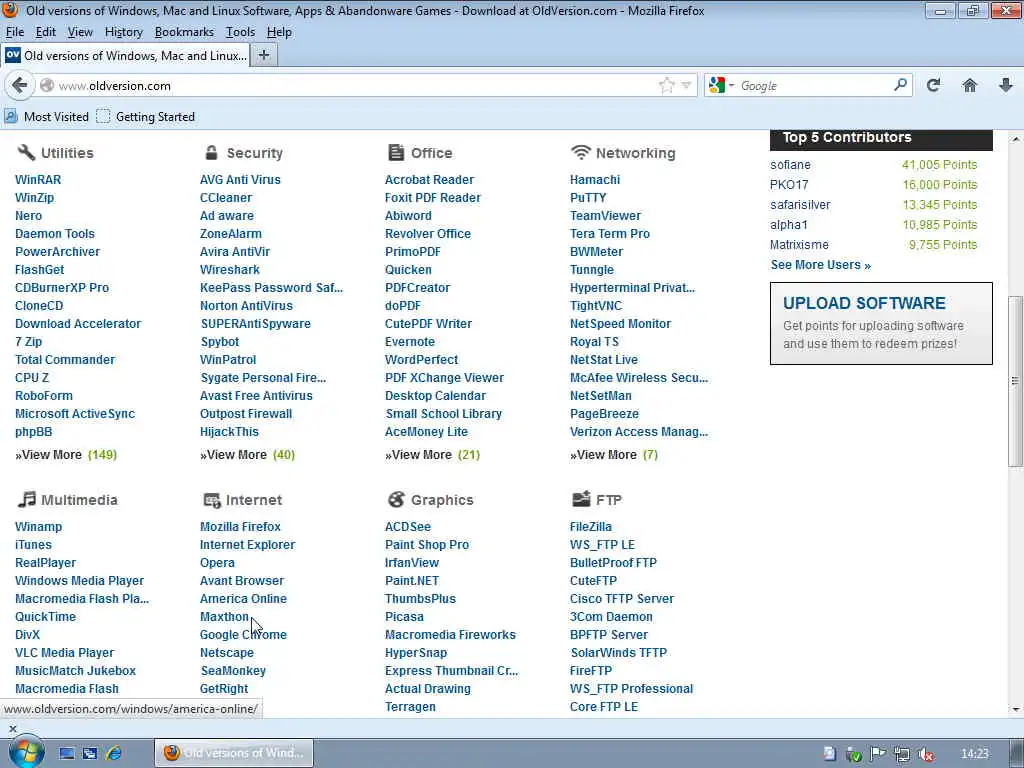
Task: Open the Tools menu
Action: point(240,32)
